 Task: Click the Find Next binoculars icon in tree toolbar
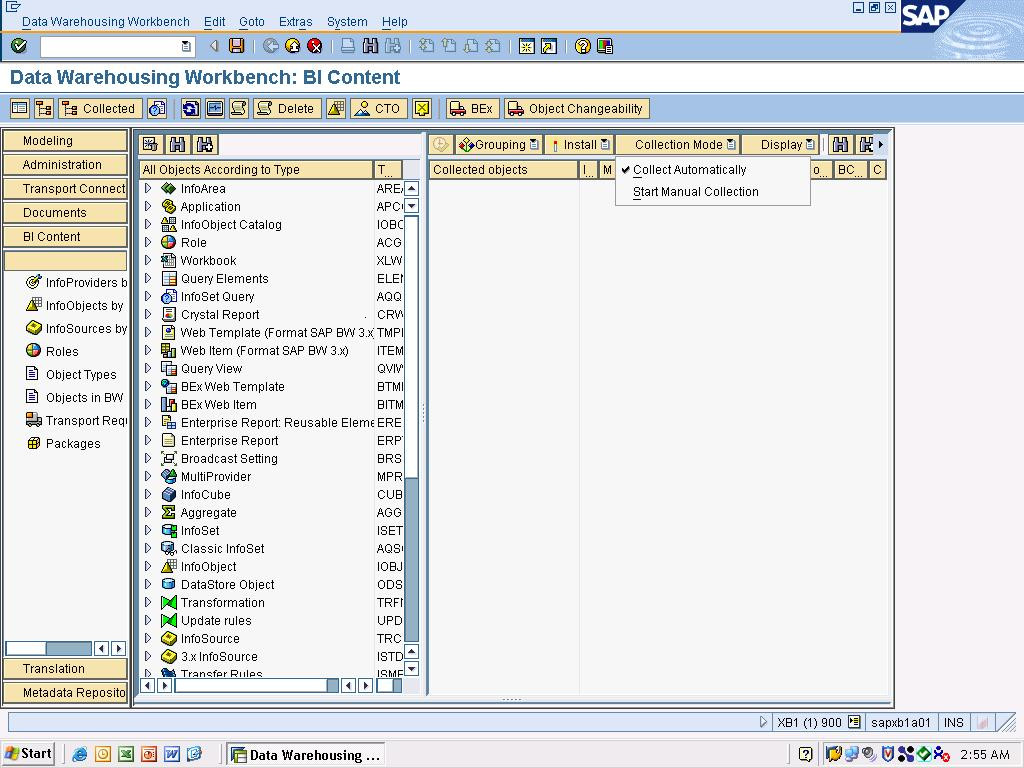click(x=204, y=144)
